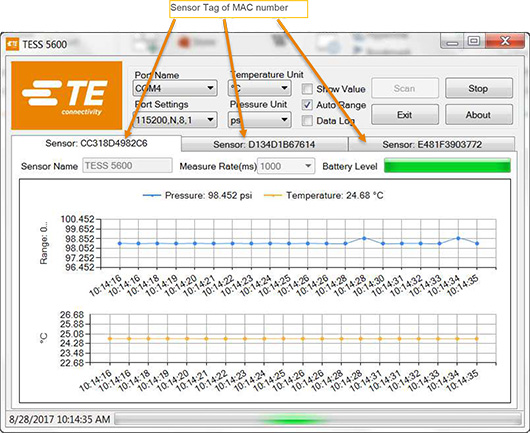Close the TESS 5600 window
Screen dimensions: 530x433
(x=505, y=41)
